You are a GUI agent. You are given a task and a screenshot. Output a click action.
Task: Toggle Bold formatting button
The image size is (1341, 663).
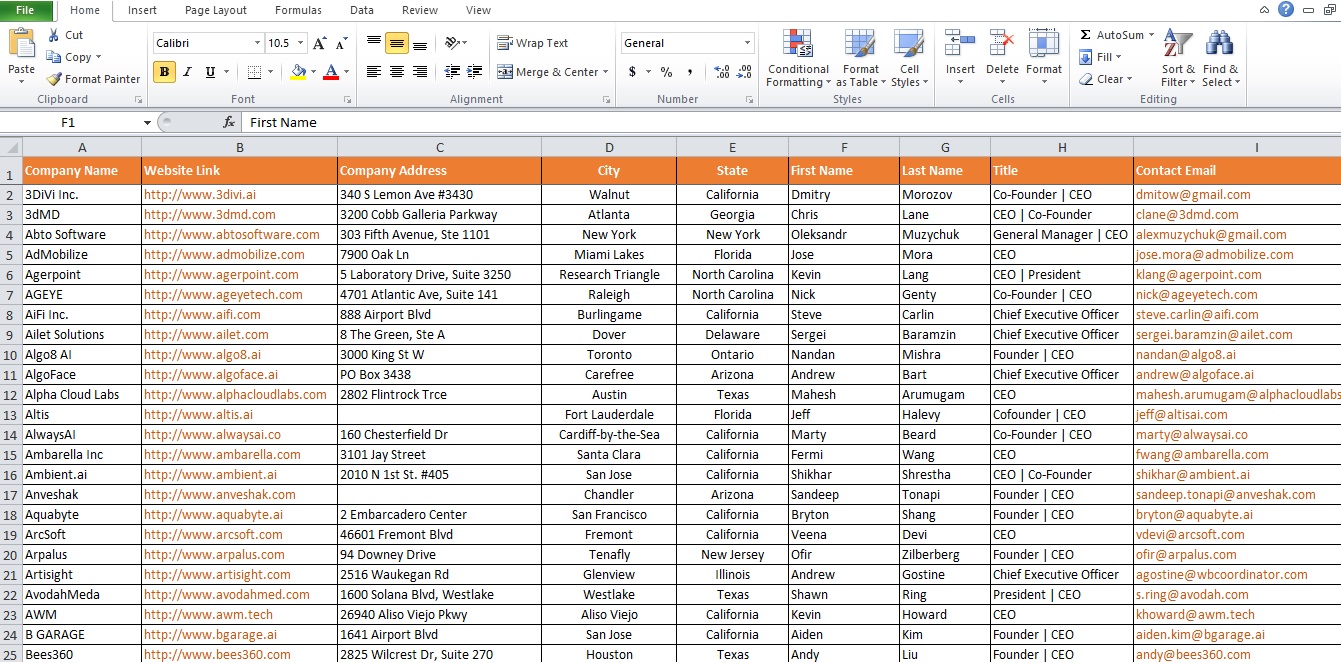(164, 72)
